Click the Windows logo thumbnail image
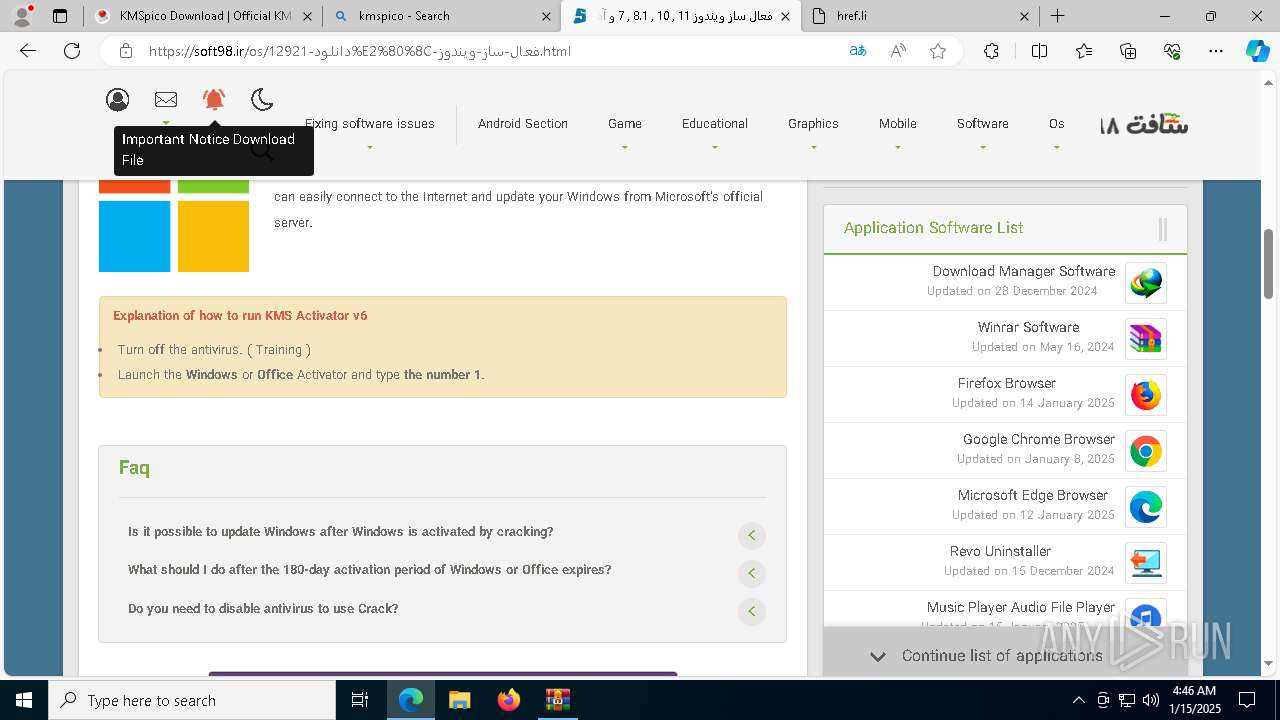 point(174,226)
